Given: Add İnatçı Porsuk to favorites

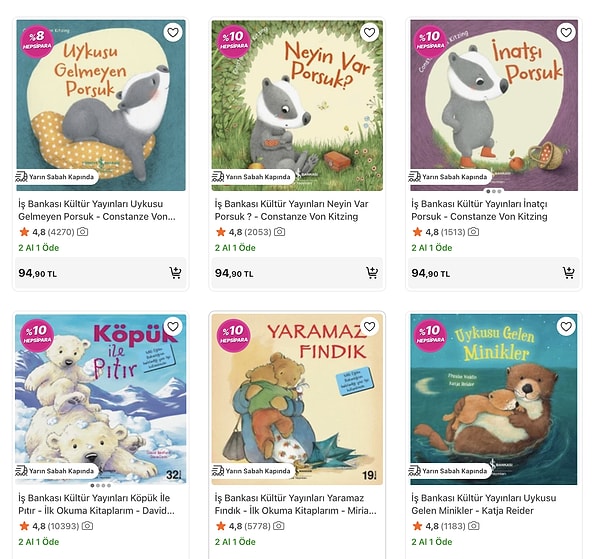Looking at the screenshot, I should [566, 33].
